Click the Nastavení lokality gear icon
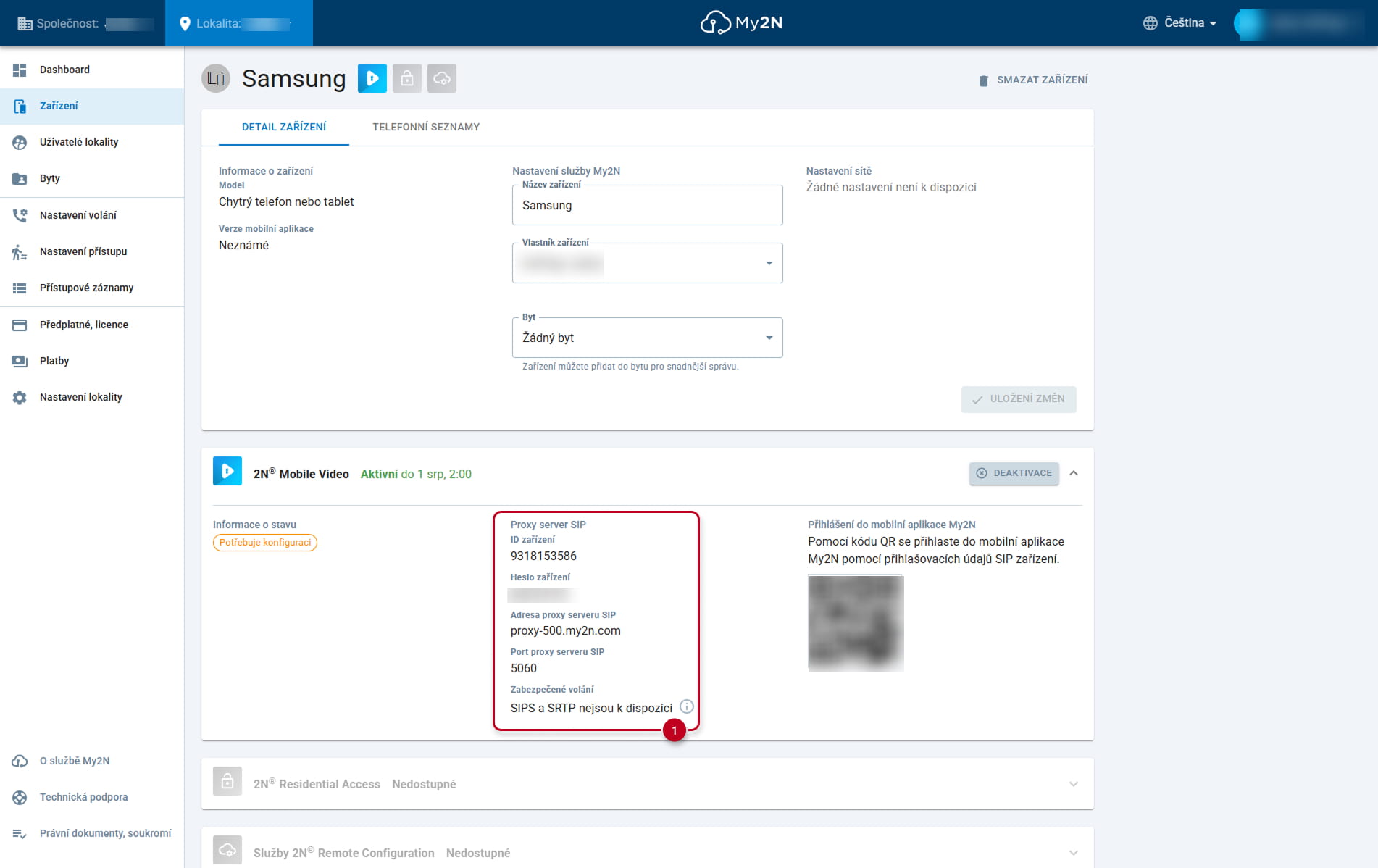The width and height of the screenshot is (1378, 868). point(20,397)
